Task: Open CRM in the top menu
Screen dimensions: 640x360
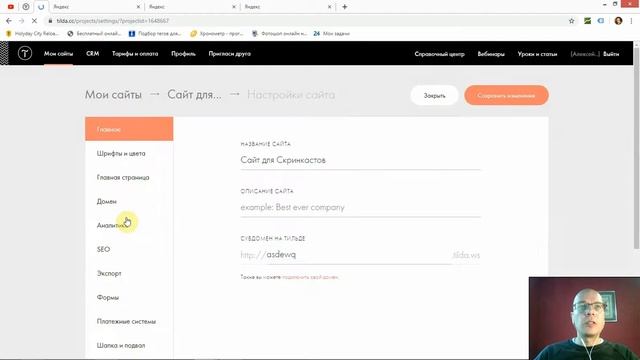Action: (93, 53)
